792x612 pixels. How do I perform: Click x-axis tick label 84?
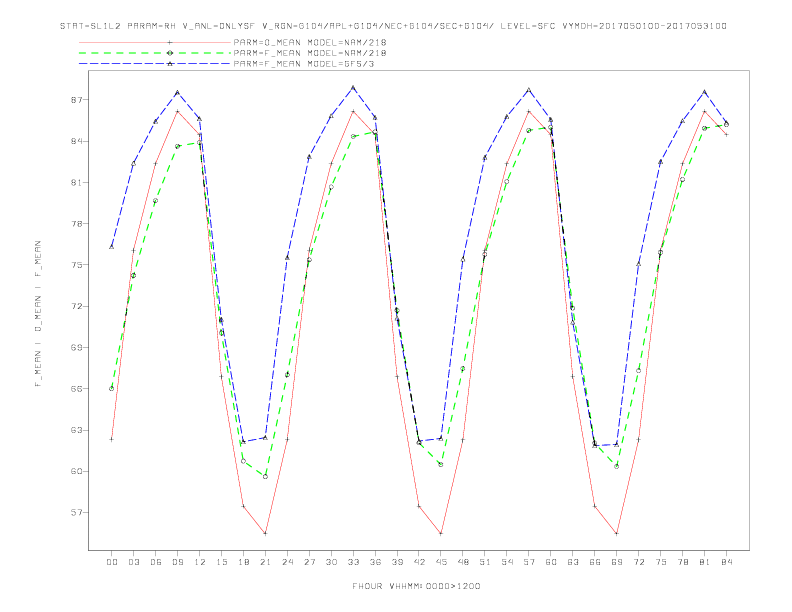tap(727, 562)
